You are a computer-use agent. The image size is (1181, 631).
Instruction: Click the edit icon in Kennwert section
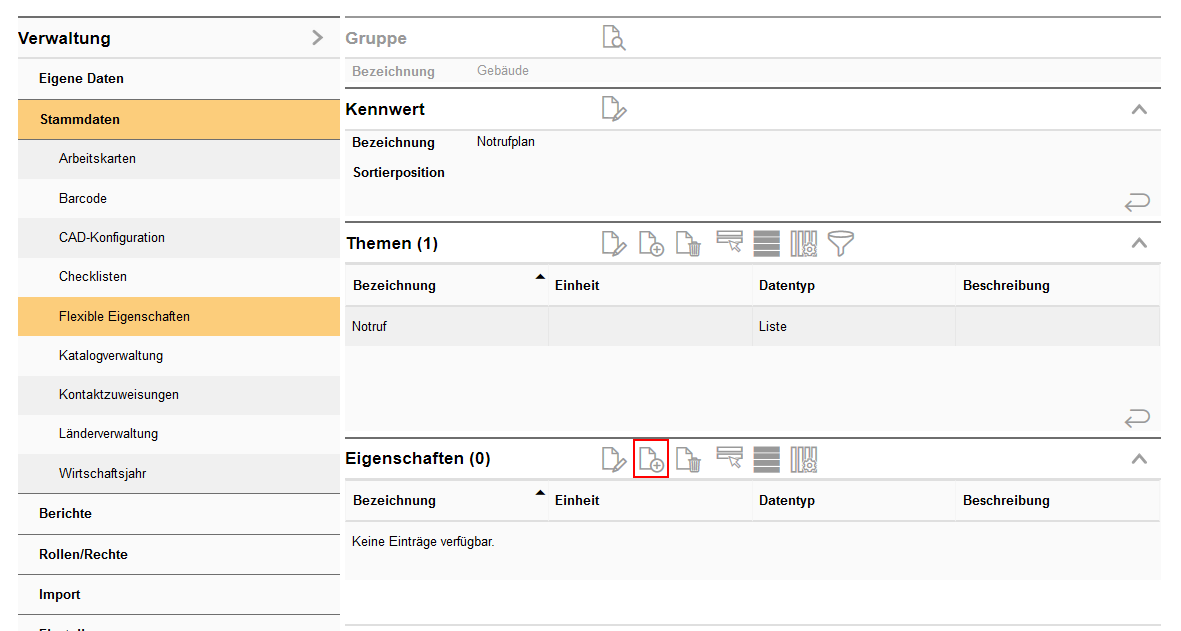click(613, 109)
